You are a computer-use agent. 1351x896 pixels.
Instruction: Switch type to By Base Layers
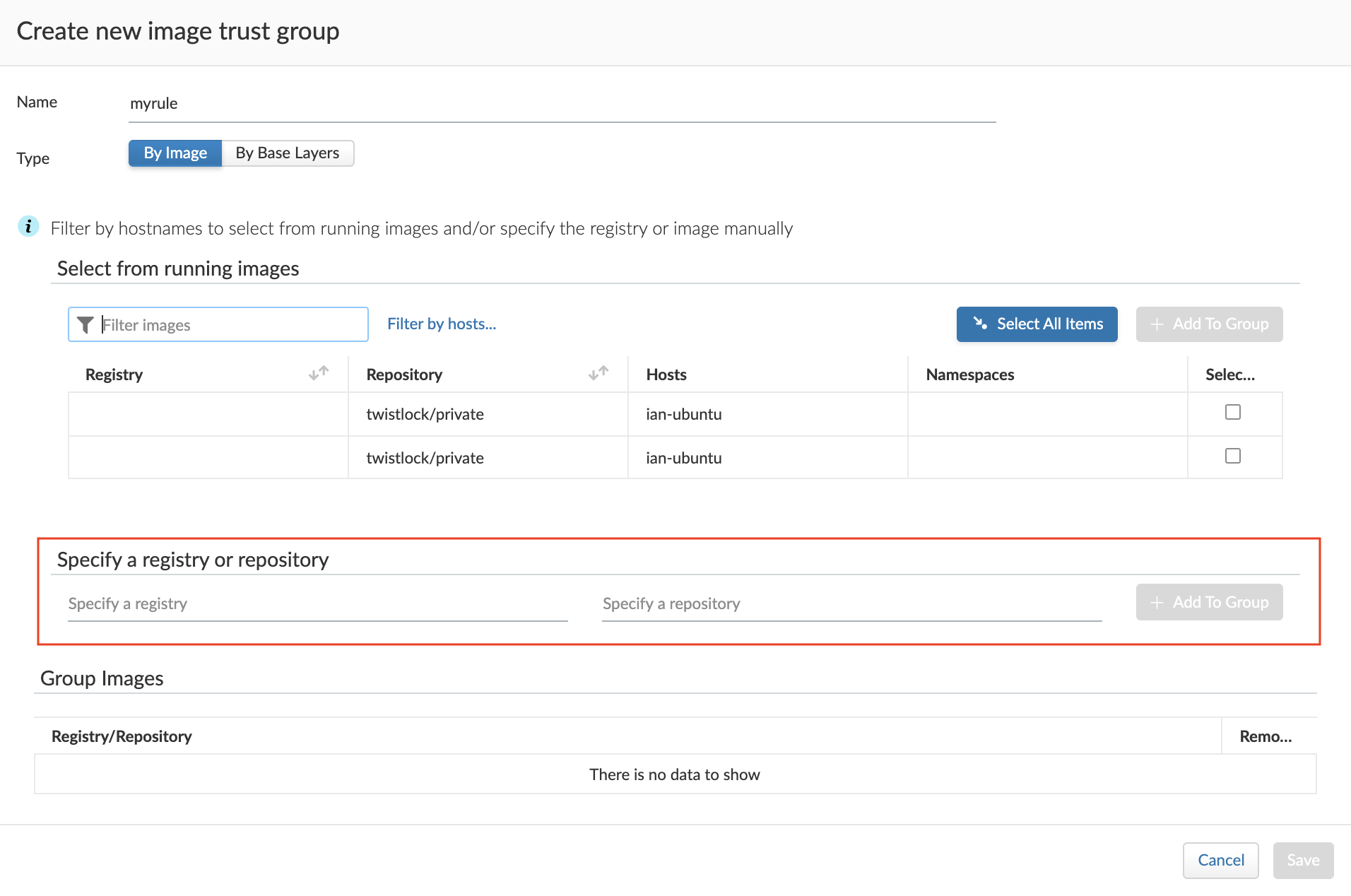[288, 153]
